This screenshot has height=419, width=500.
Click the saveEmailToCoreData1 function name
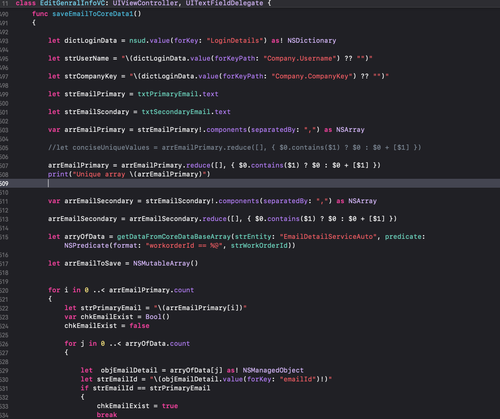coord(93,14)
